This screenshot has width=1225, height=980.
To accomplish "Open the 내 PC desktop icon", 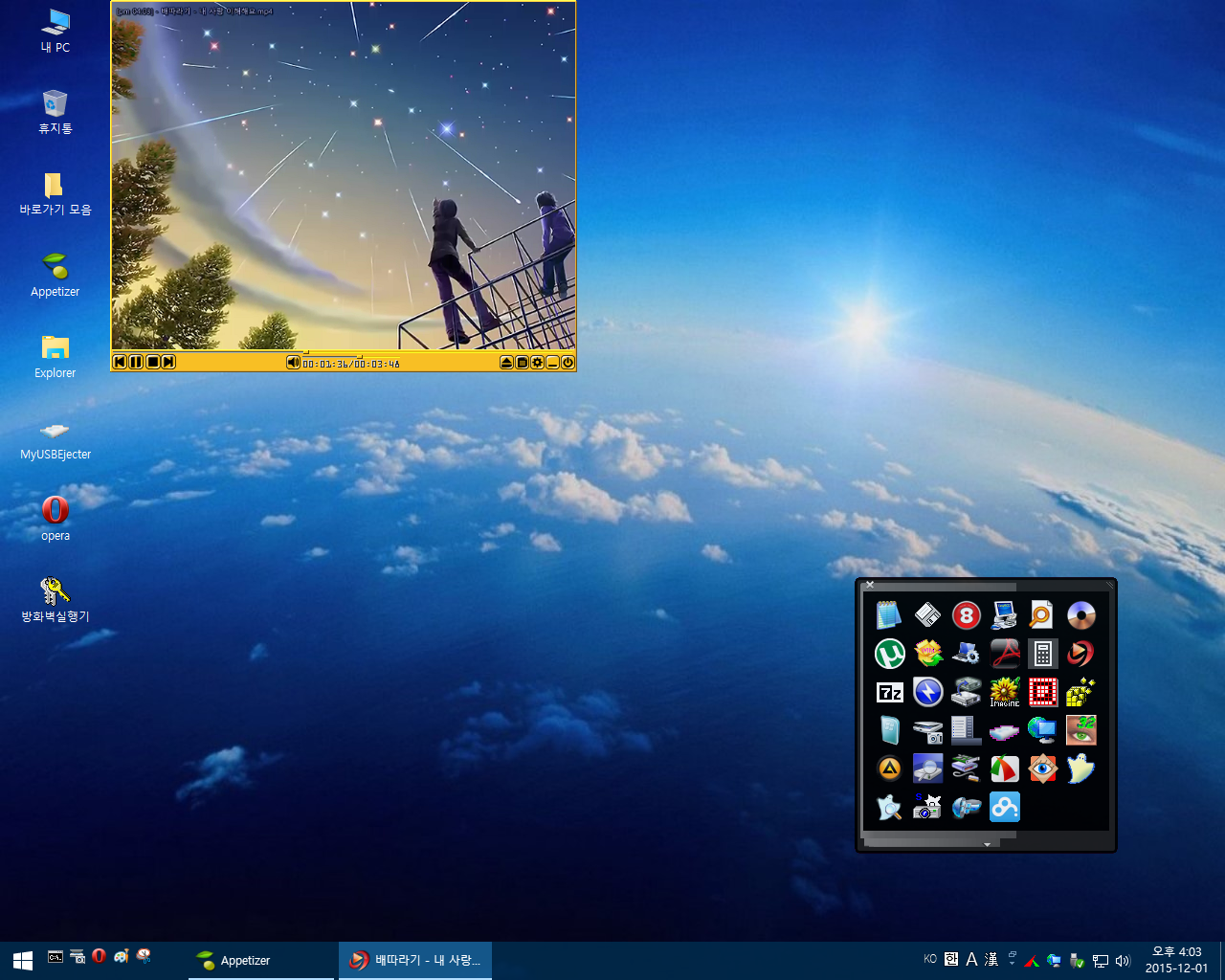I will click(55, 30).
